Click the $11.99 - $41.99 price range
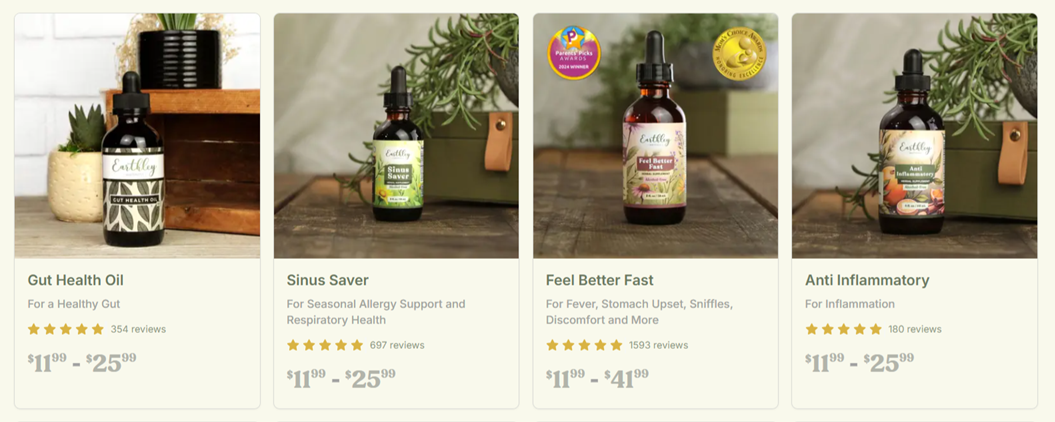The height and width of the screenshot is (422, 1055). (597, 379)
